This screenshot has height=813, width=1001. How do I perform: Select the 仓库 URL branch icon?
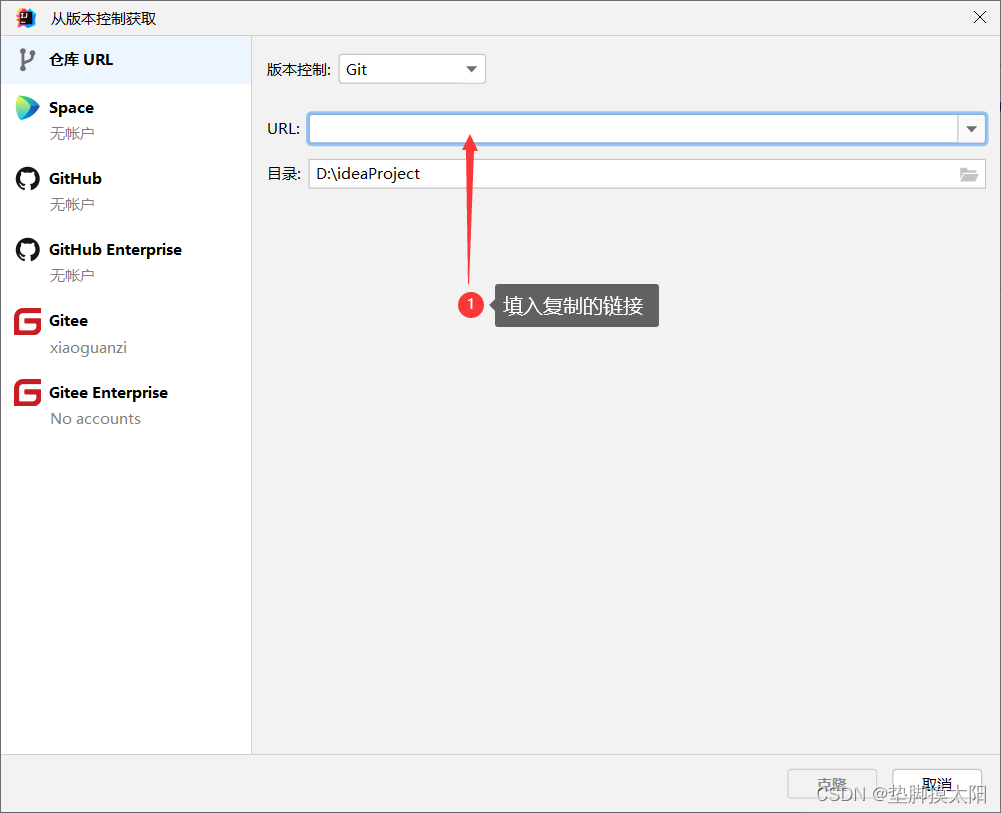(x=26, y=59)
